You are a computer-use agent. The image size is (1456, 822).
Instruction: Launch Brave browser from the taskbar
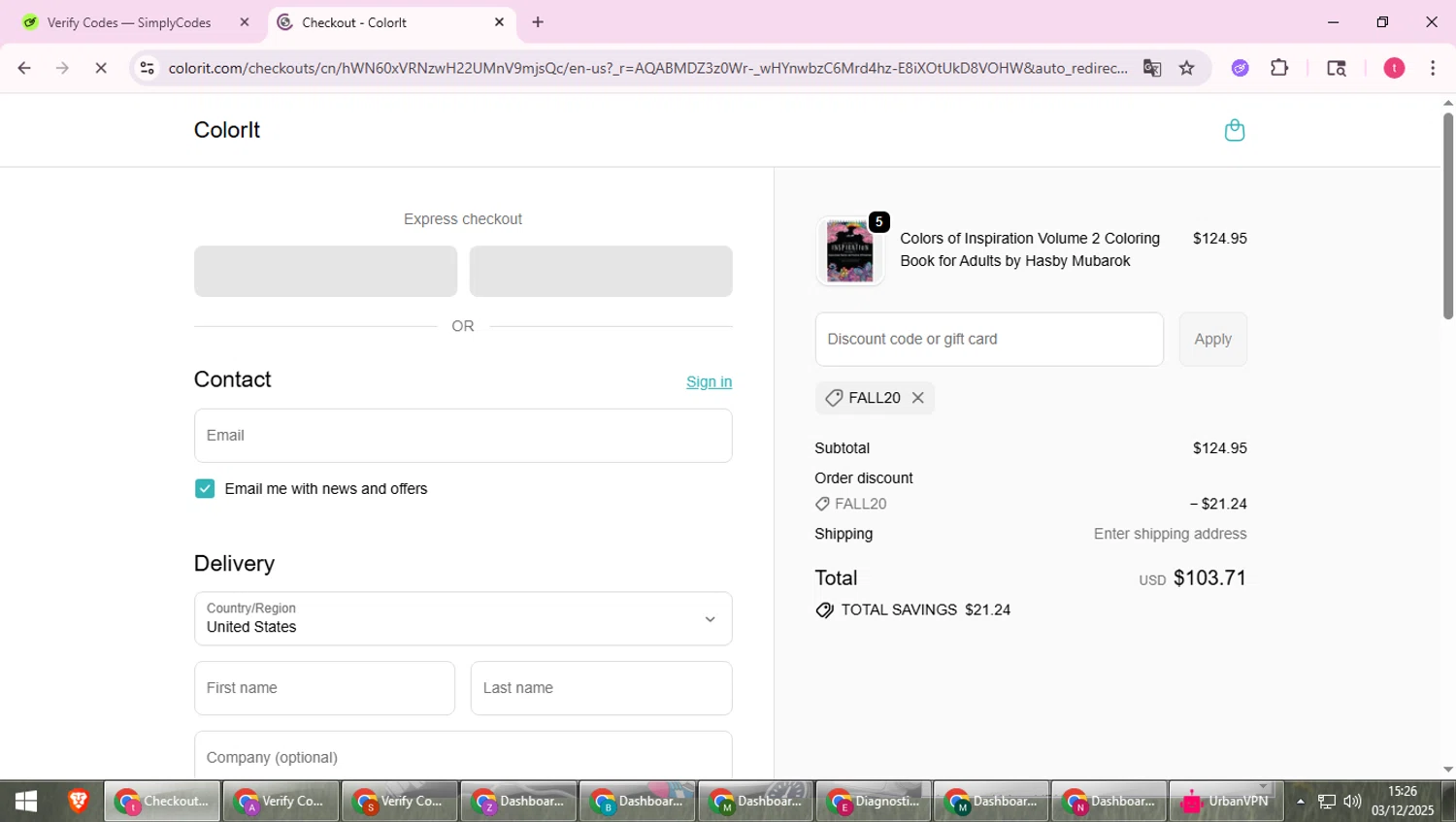[x=79, y=802]
